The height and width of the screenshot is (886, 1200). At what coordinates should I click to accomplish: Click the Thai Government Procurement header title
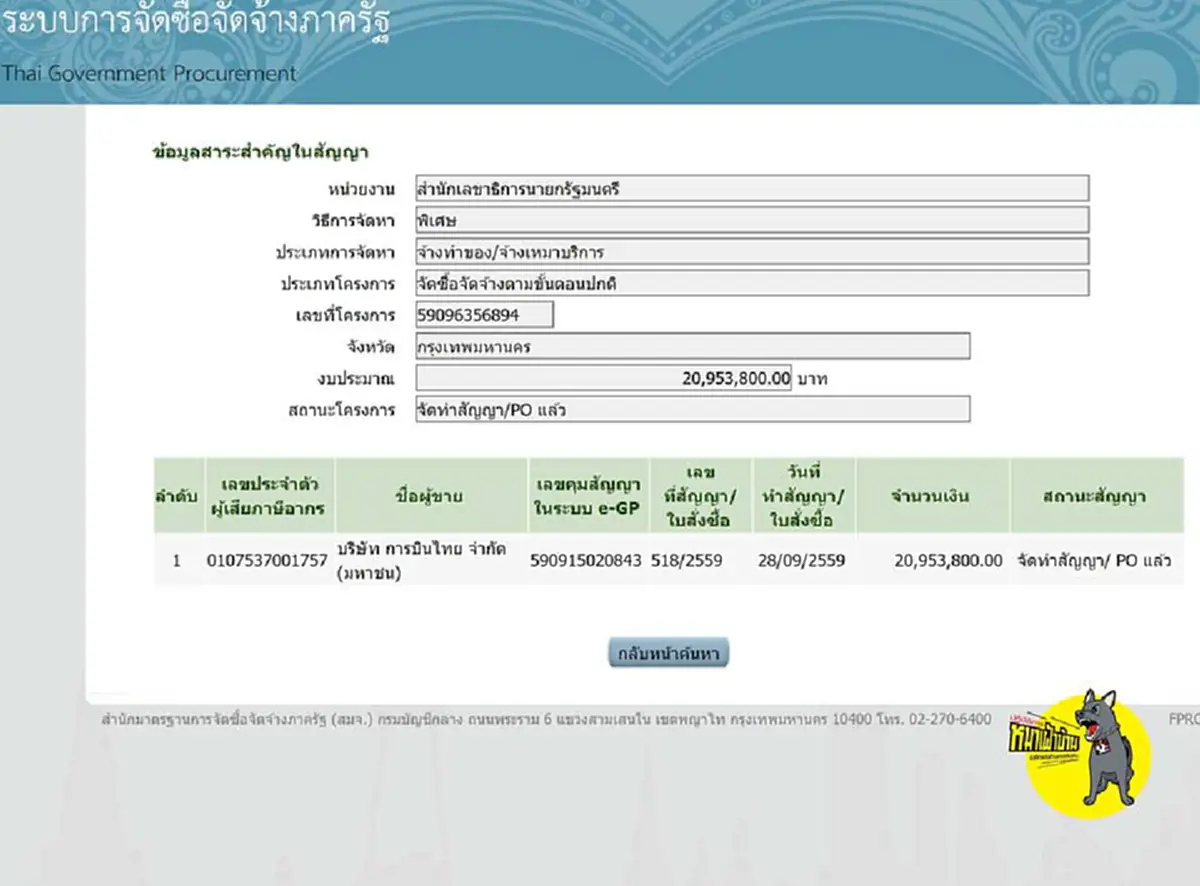click(148, 73)
